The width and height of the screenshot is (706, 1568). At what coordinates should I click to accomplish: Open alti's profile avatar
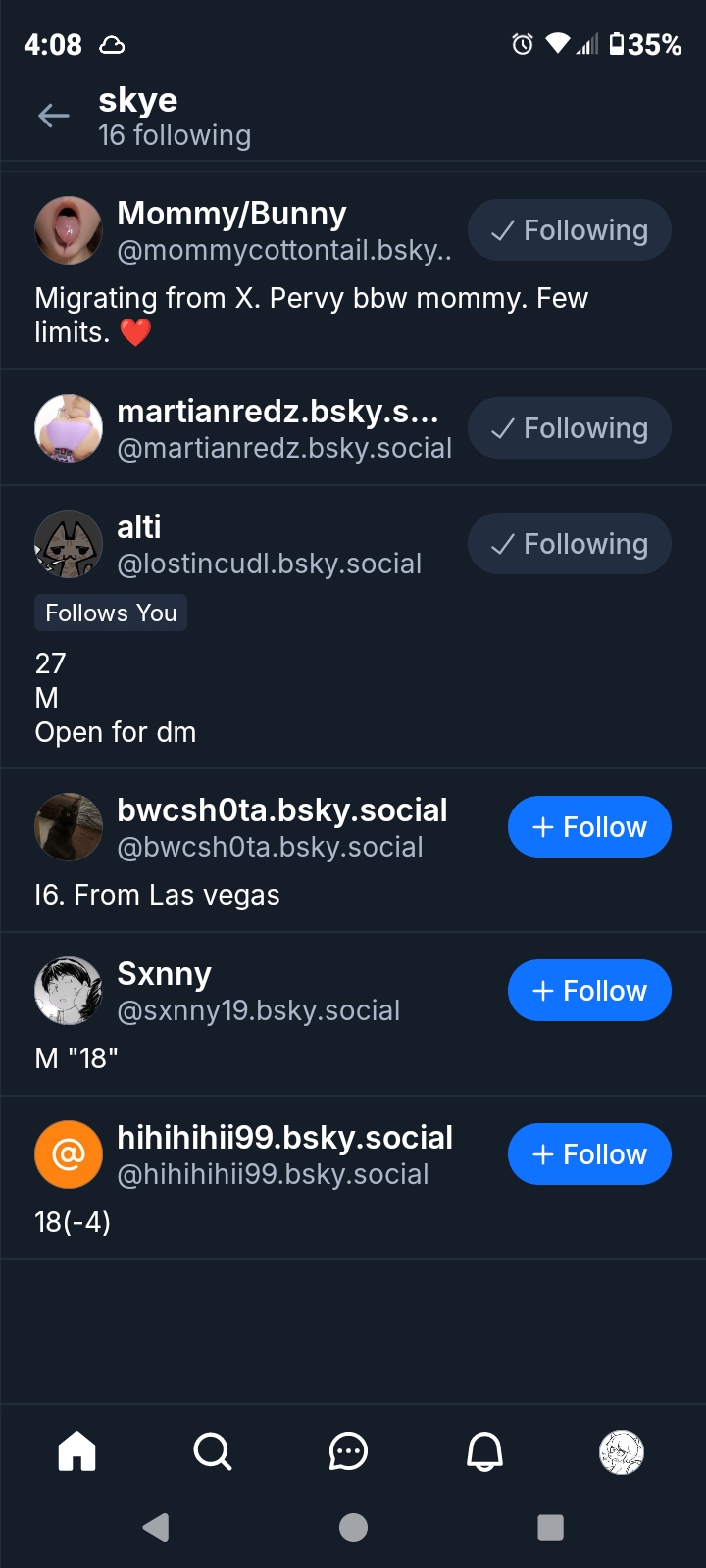[69, 544]
